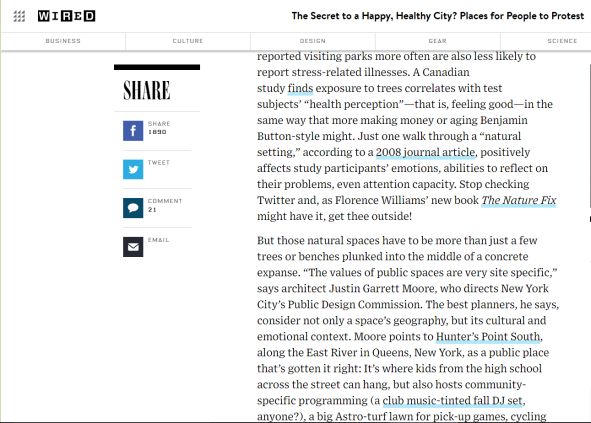Visit the "Hunter's Point South" link
Screen dimensions: 591x423
[x=488, y=337]
